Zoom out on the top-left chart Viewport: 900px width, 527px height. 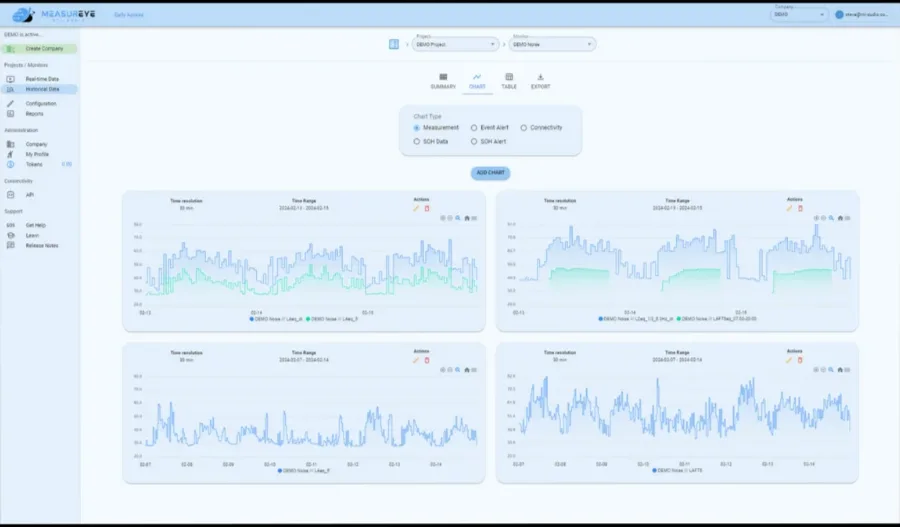tap(450, 218)
